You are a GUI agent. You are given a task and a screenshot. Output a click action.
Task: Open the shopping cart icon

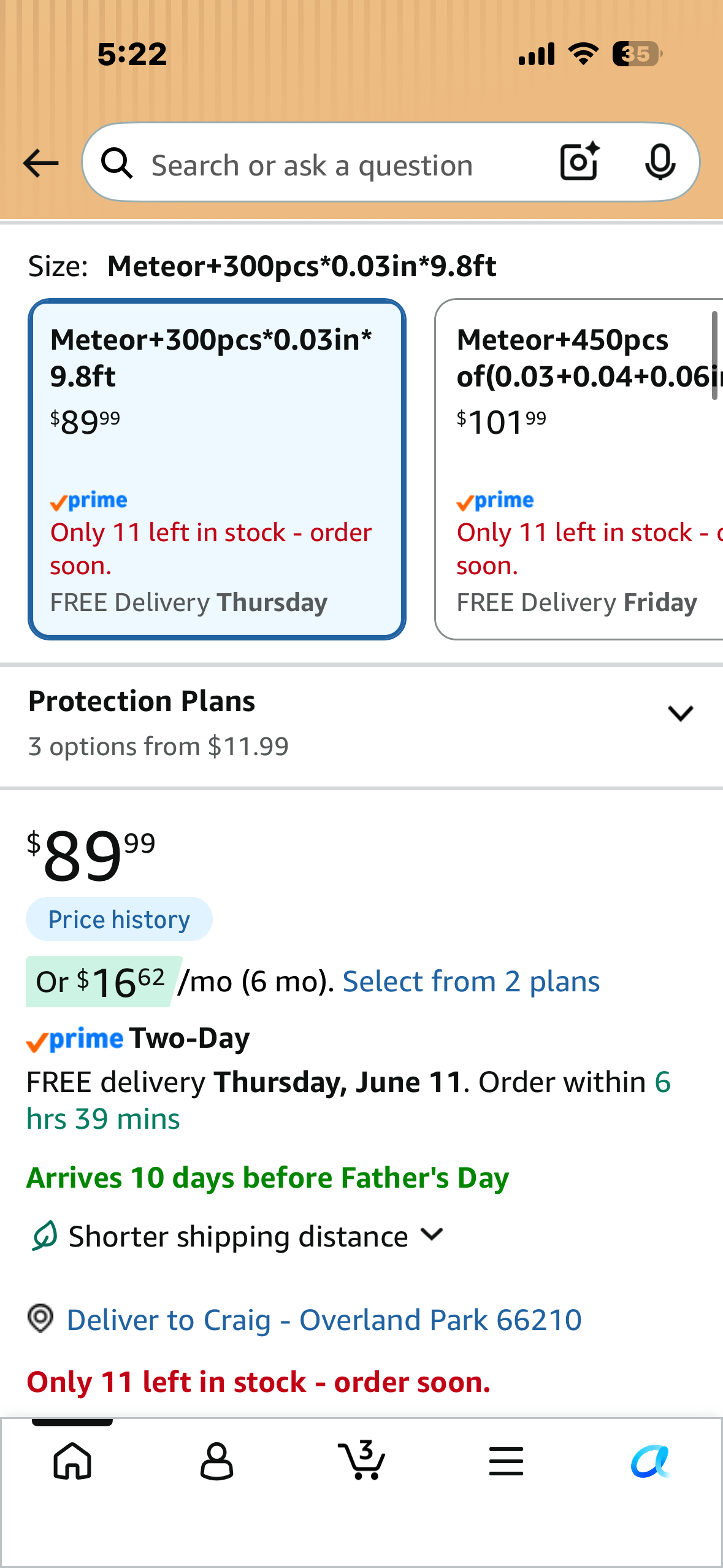click(x=362, y=1460)
